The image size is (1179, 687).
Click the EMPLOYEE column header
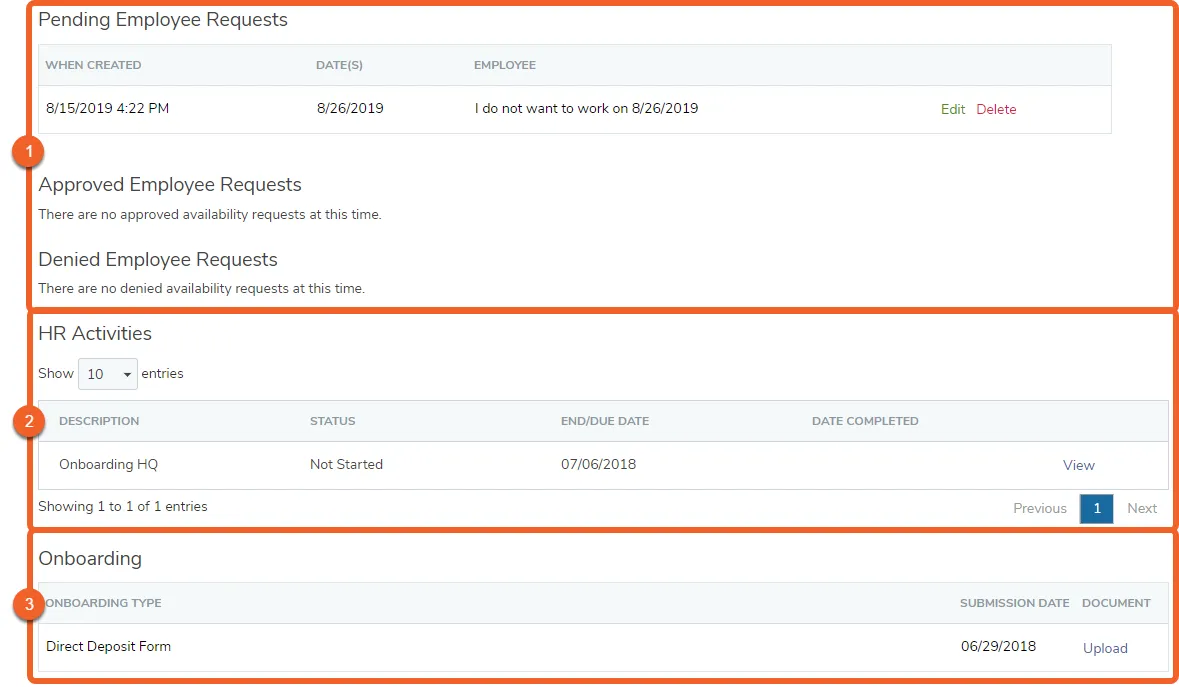coord(505,65)
